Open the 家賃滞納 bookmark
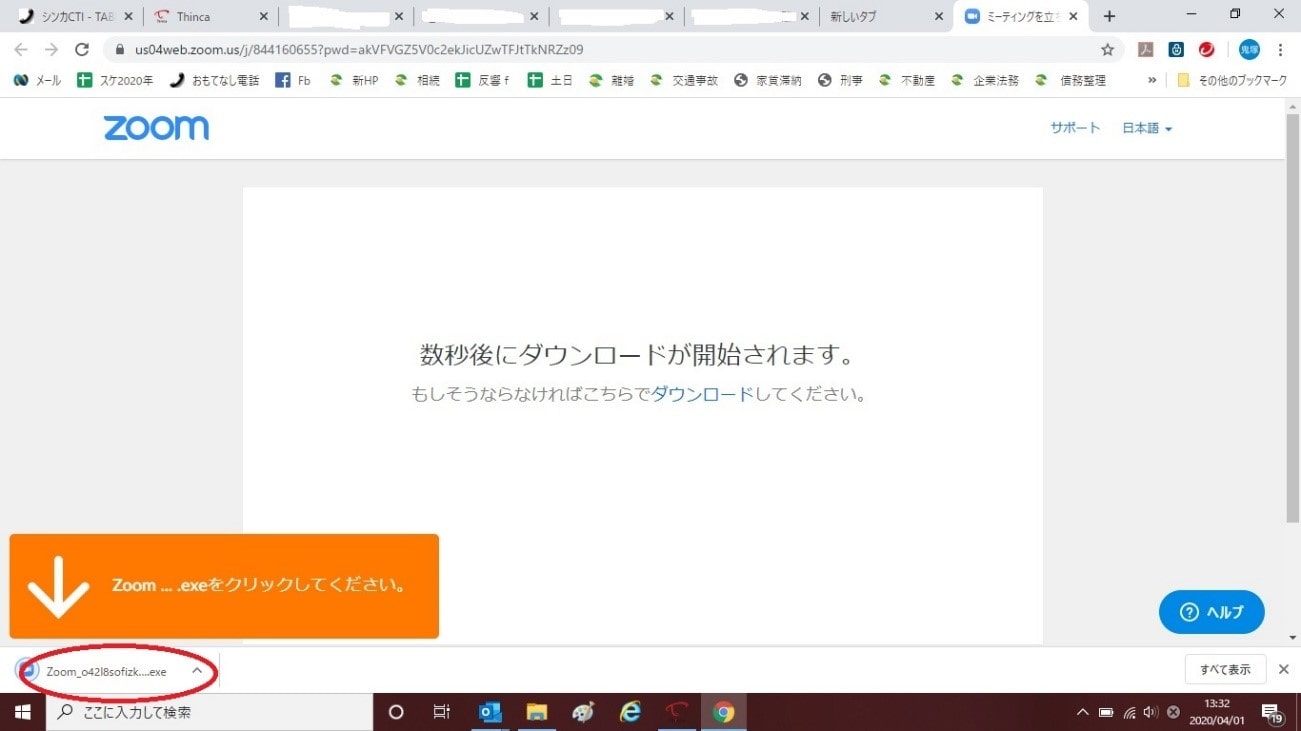The image size is (1301, 731). [768, 81]
